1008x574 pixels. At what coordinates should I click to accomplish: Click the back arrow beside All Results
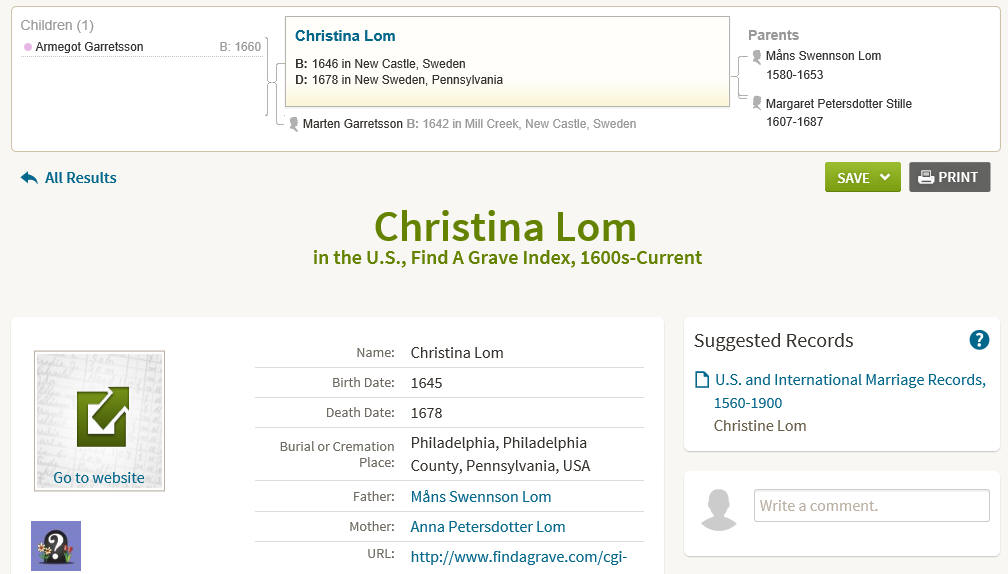pos(29,177)
